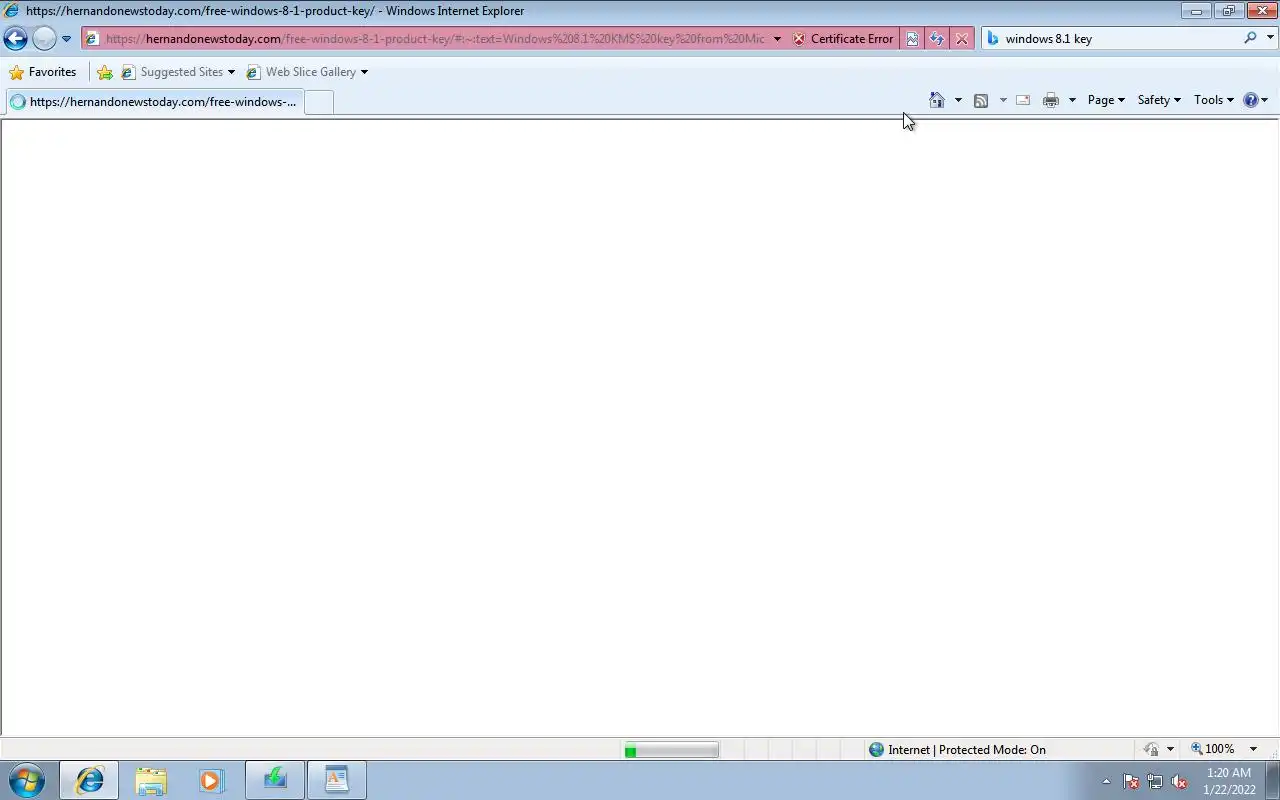Expand the Feeds dropdown arrow

(1003, 100)
